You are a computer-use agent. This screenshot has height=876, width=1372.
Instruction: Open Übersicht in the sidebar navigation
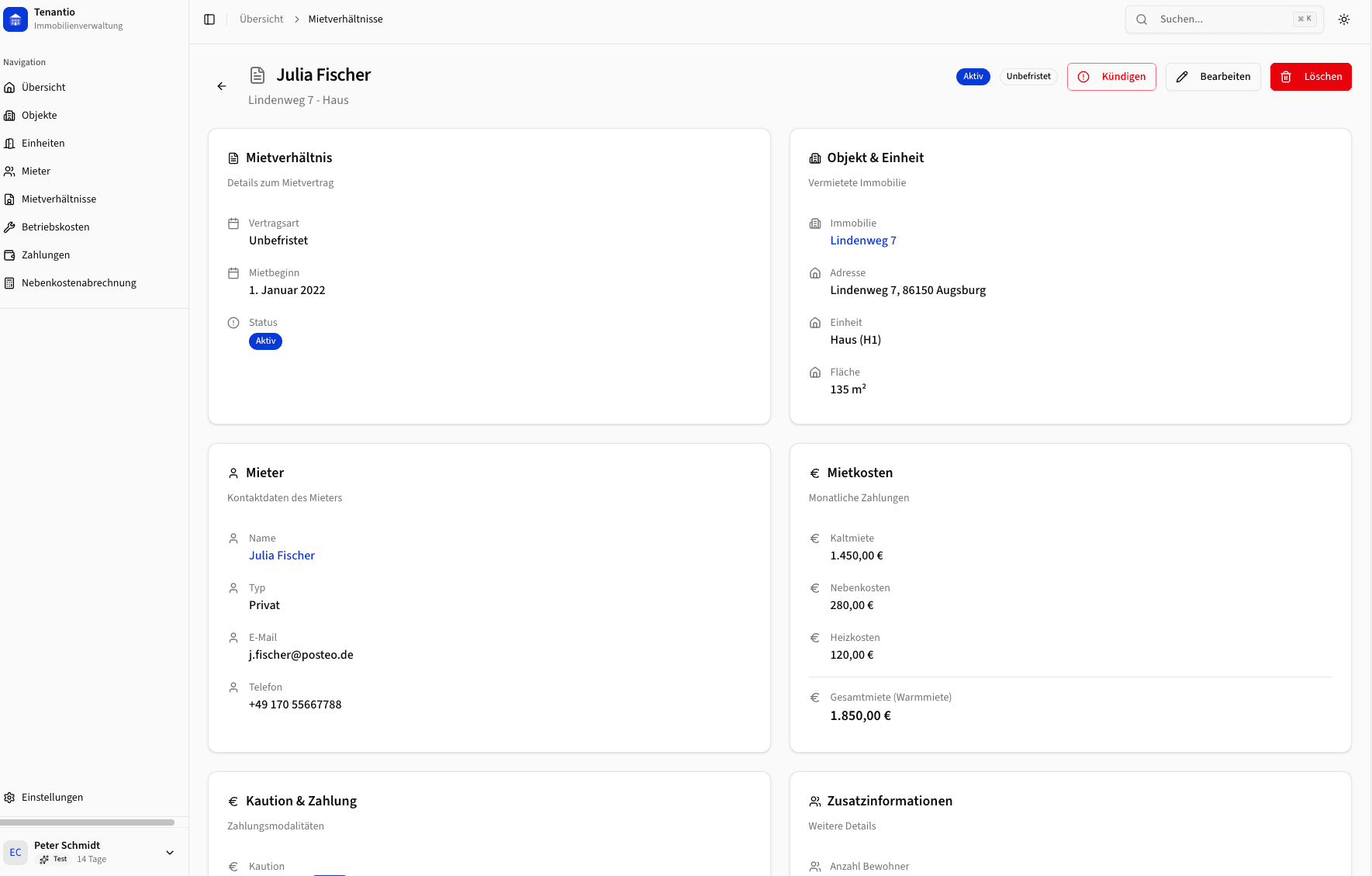pyautogui.click(x=43, y=88)
